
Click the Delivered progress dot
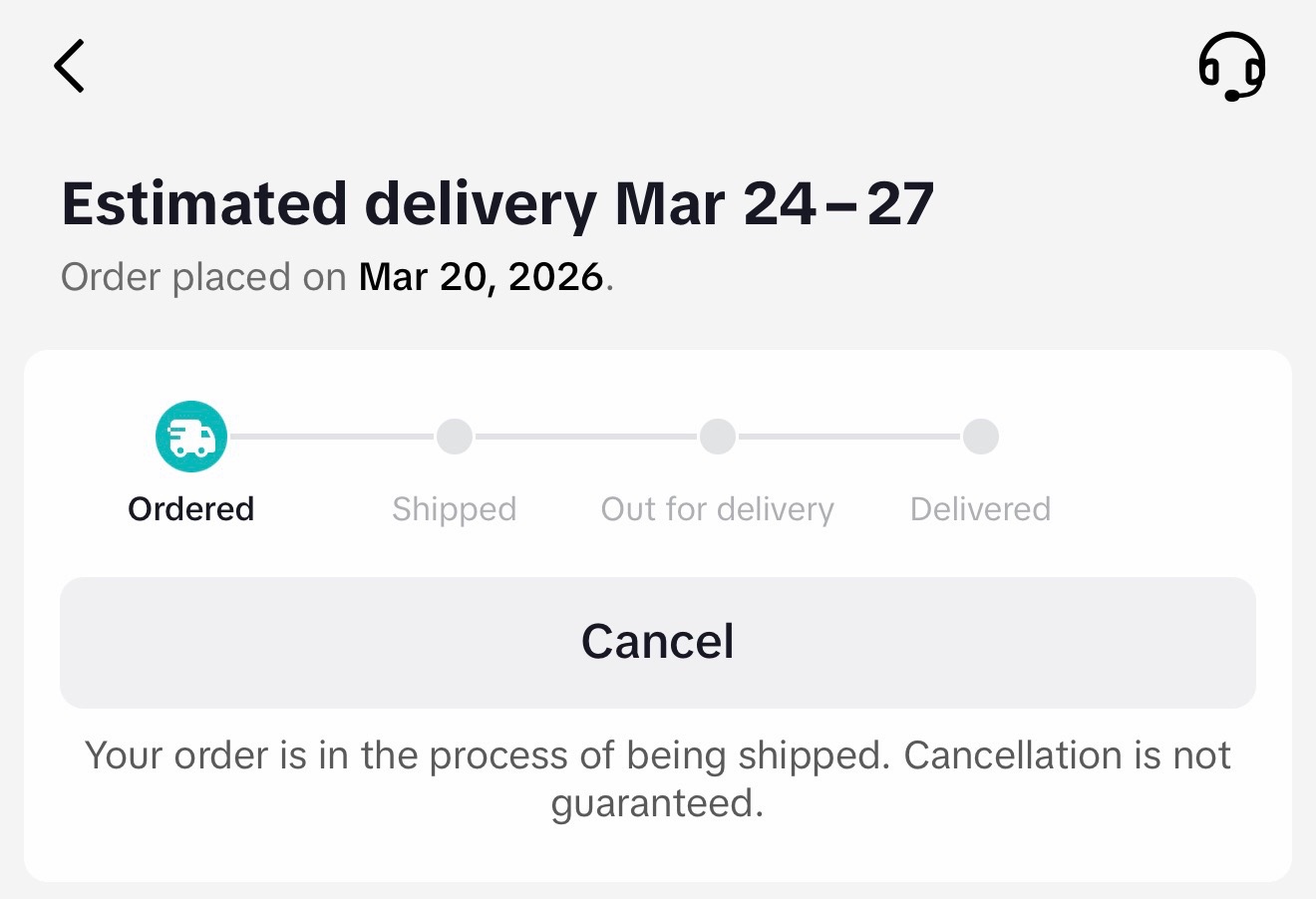[981, 437]
